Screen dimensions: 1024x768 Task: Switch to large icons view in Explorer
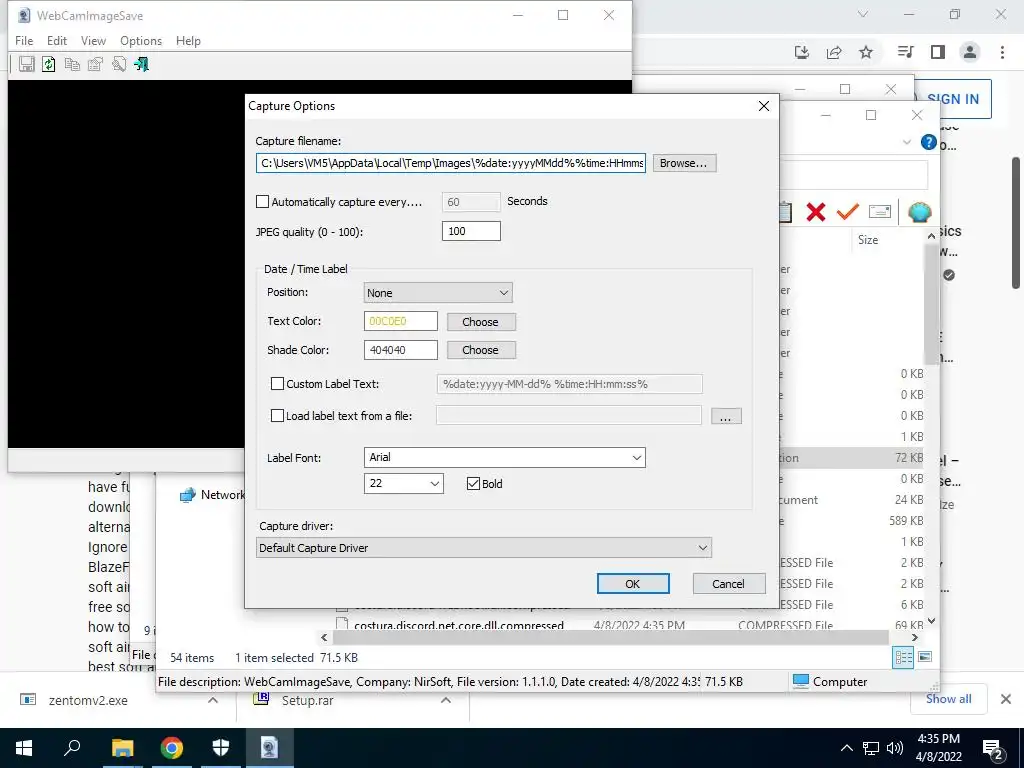[x=925, y=657]
